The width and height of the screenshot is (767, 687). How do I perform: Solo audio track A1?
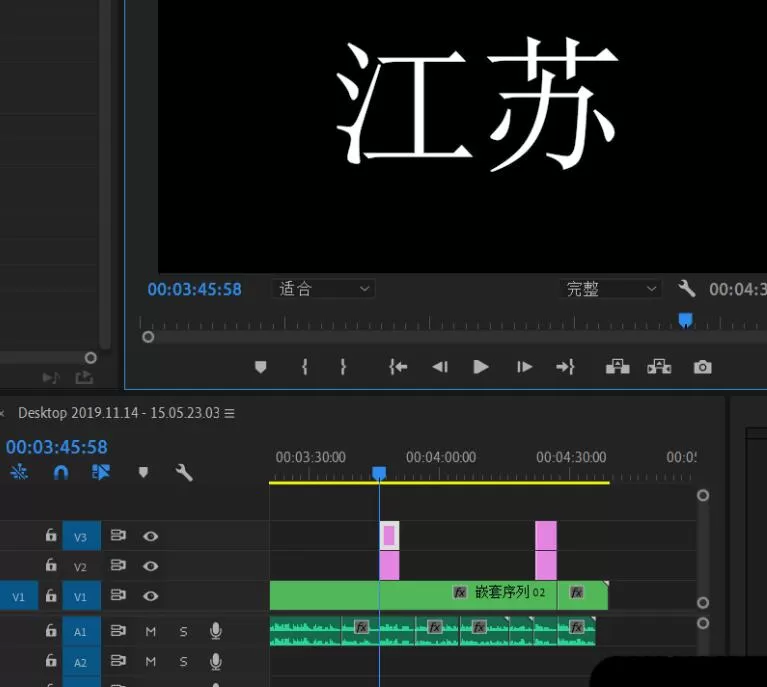tap(183, 632)
